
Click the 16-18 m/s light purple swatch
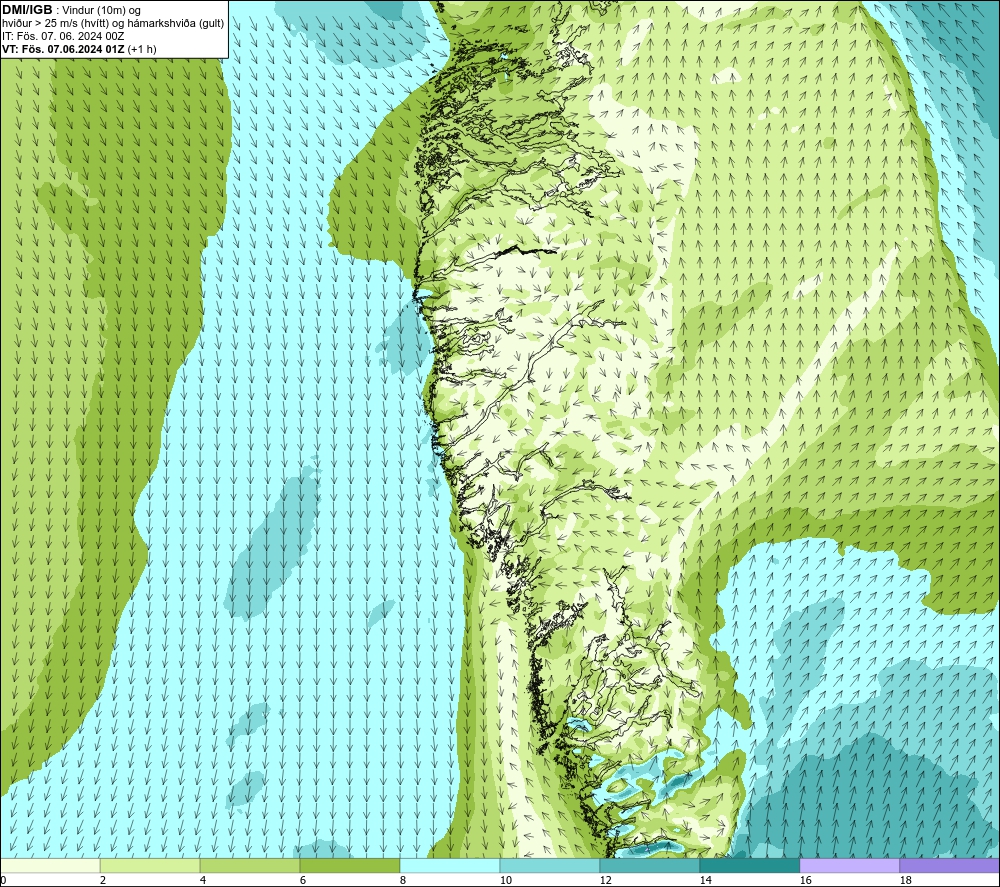click(x=849, y=865)
